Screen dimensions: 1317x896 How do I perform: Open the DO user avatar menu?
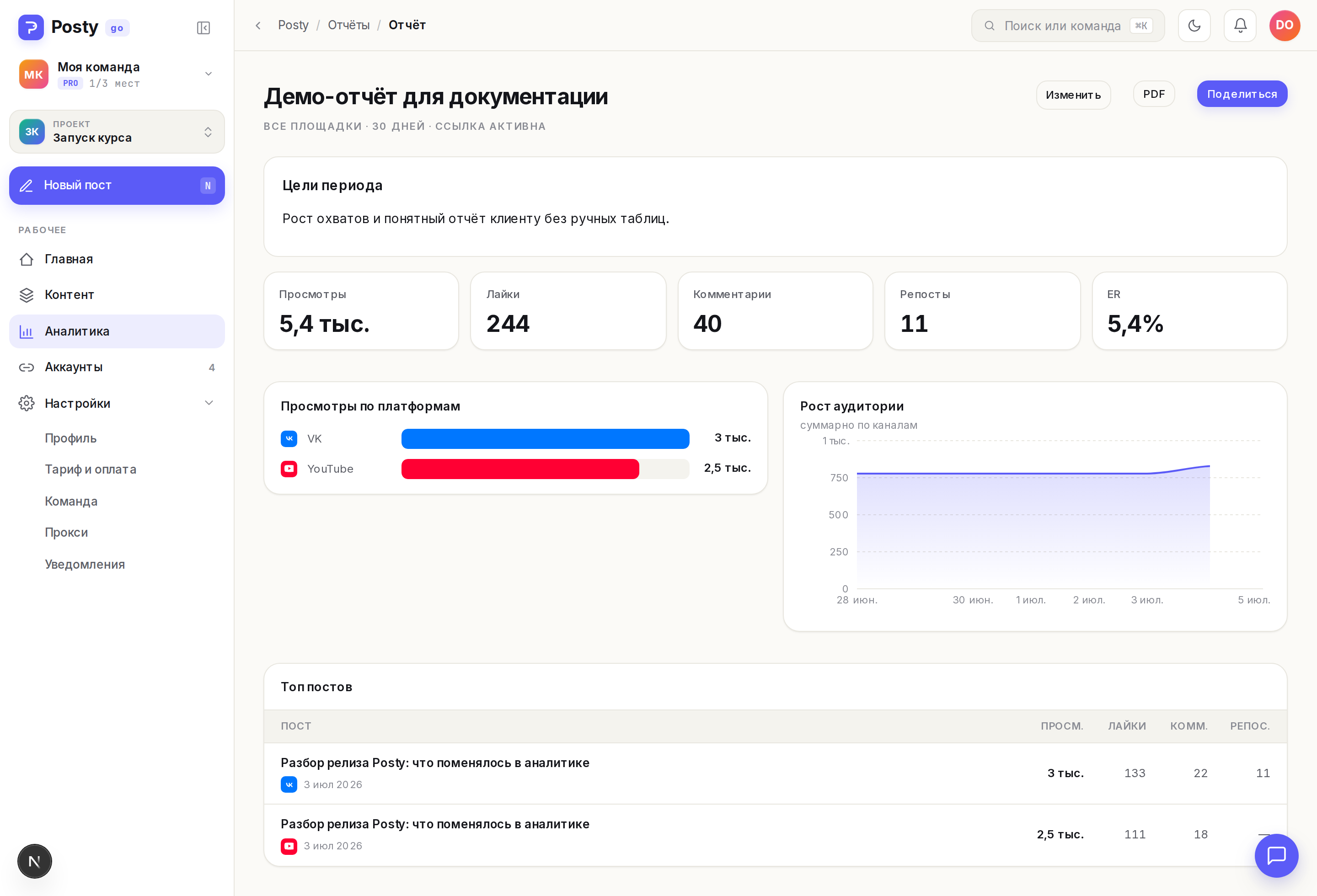click(x=1285, y=26)
